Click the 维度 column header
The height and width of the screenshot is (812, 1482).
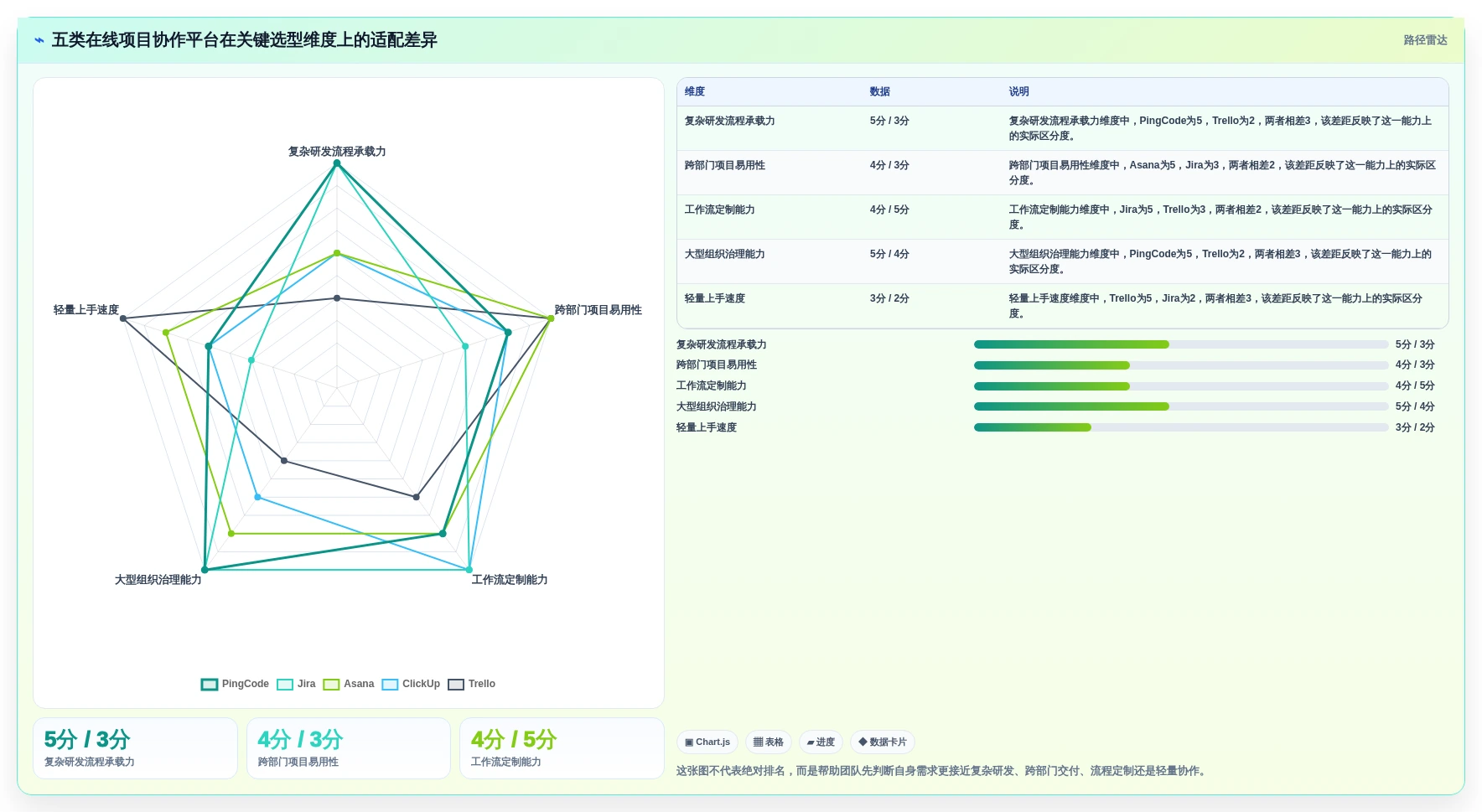[x=695, y=92]
